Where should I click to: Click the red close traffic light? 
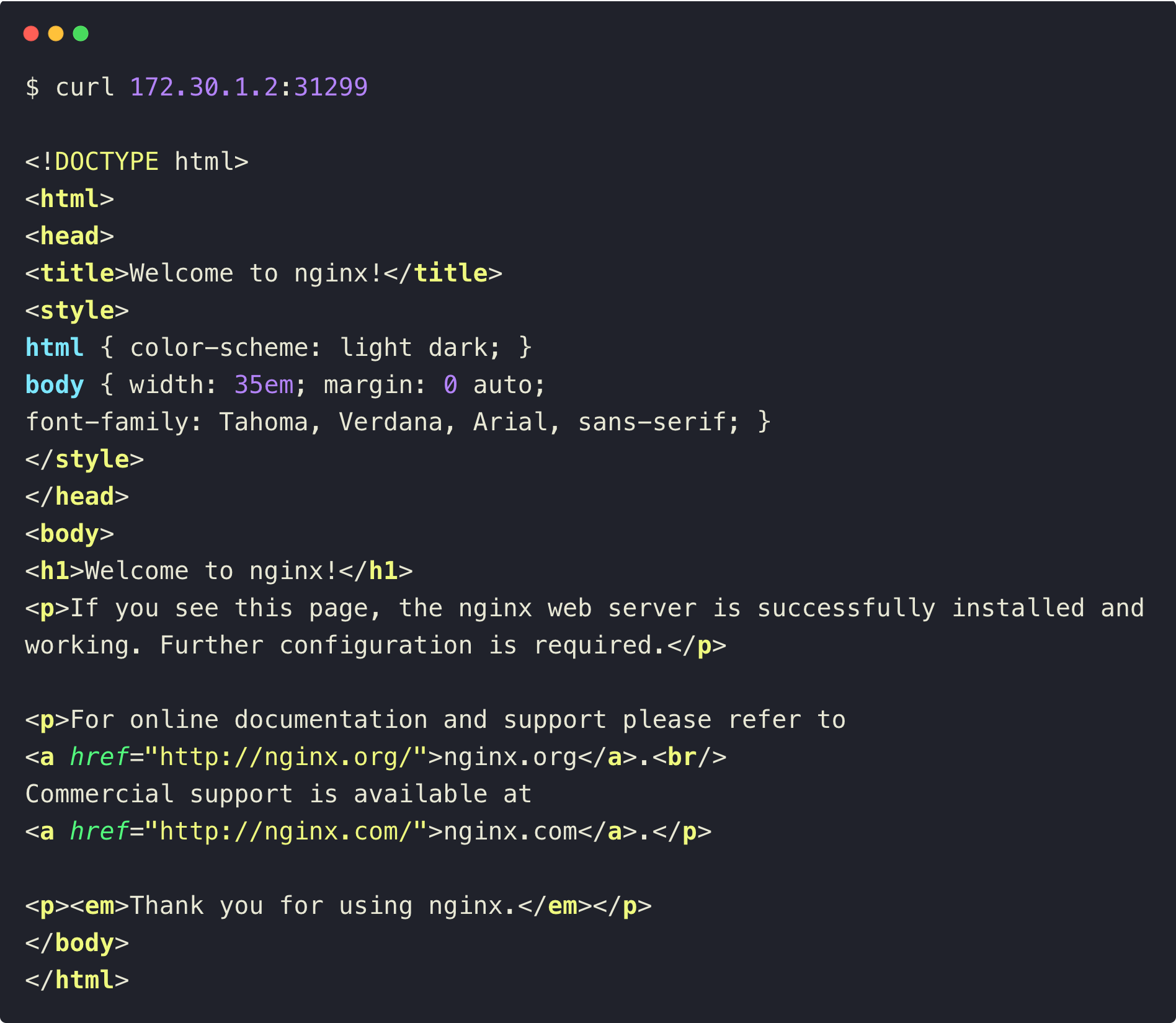(x=31, y=34)
